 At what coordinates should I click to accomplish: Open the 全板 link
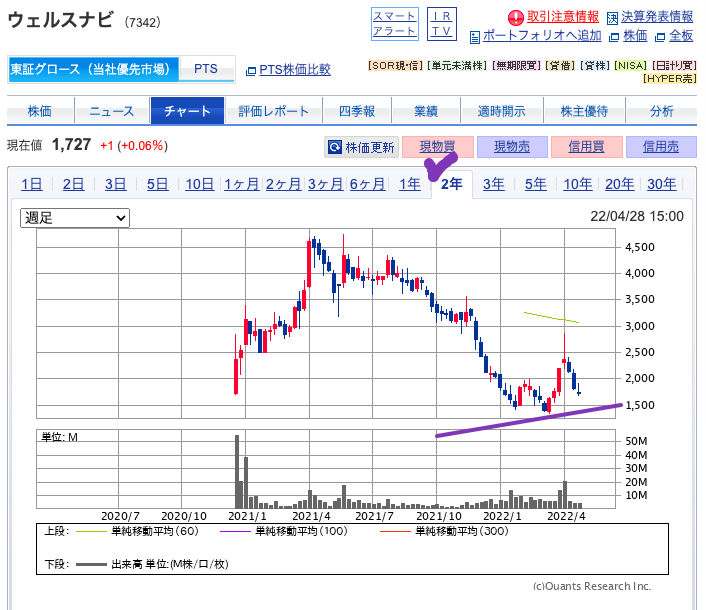[x=681, y=36]
